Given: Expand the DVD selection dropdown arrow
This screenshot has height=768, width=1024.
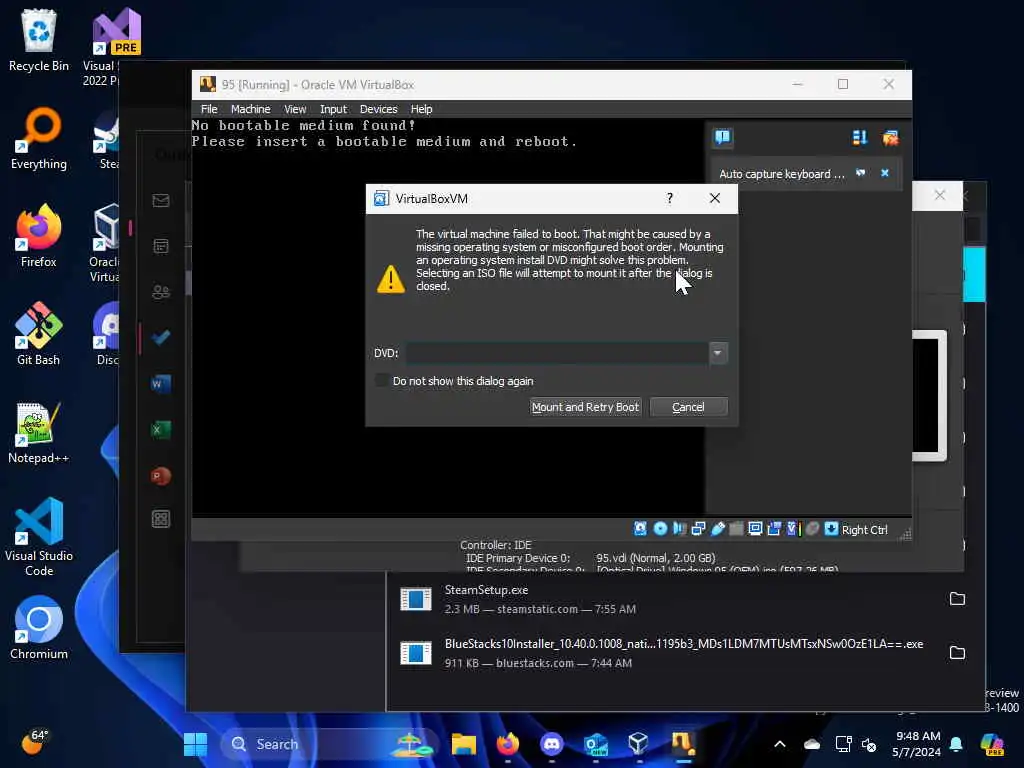Looking at the screenshot, I should point(718,353).
